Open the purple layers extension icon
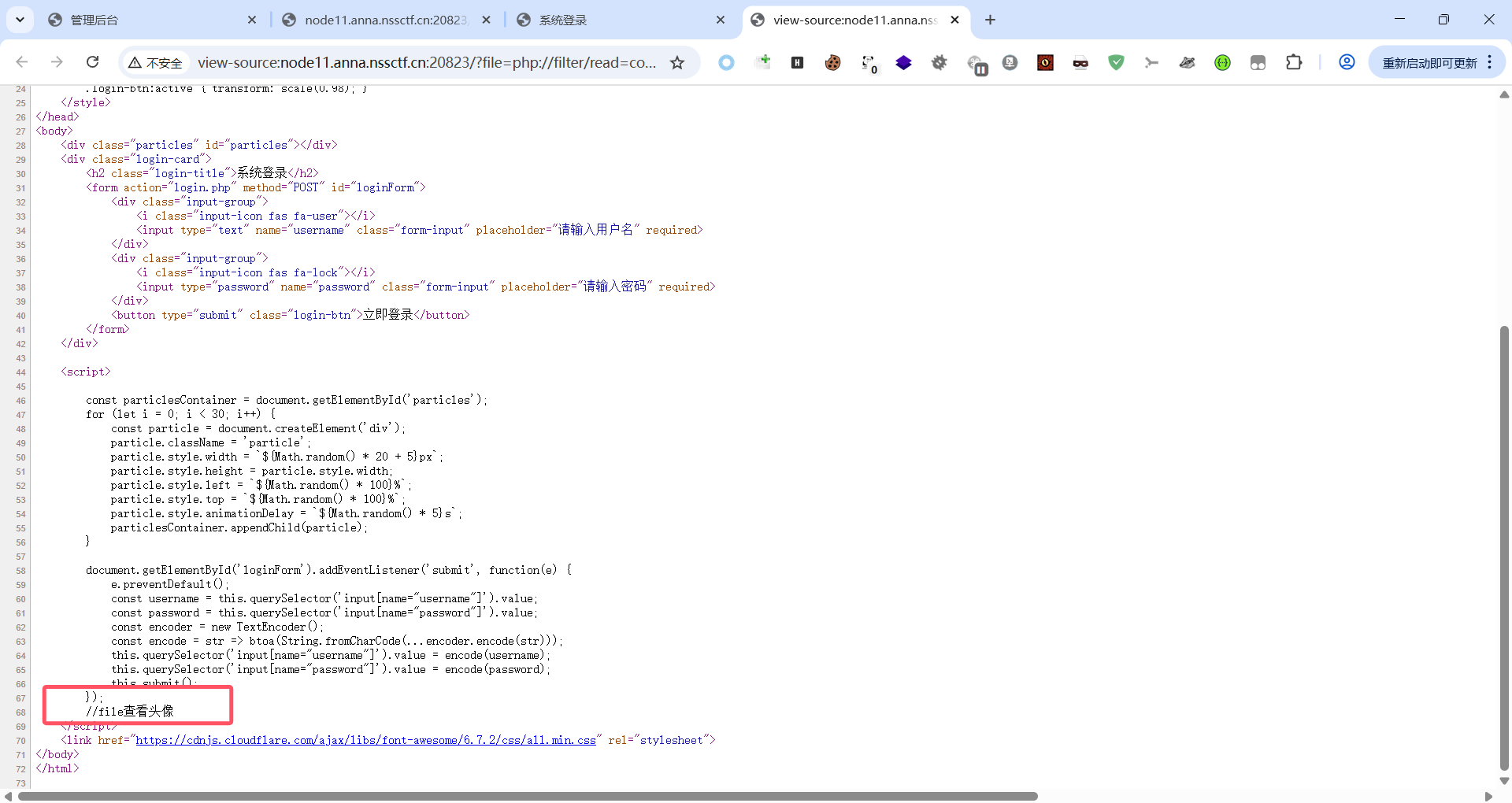Screen dimensions: 1512x803 (x=904, y=63)
